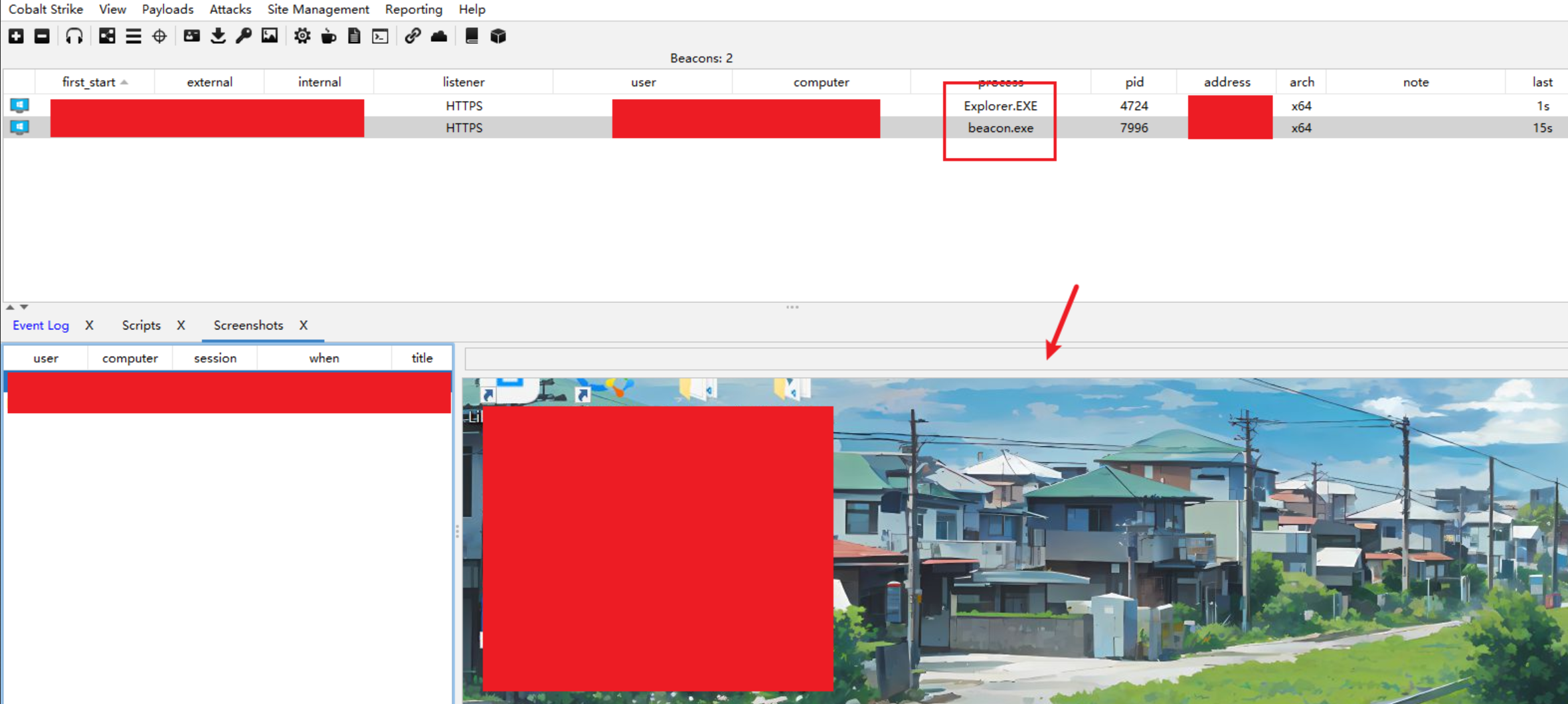1568x704 pixels.
Task: Open Keystrokes via the key icon
Action: (x=244, y=36)
